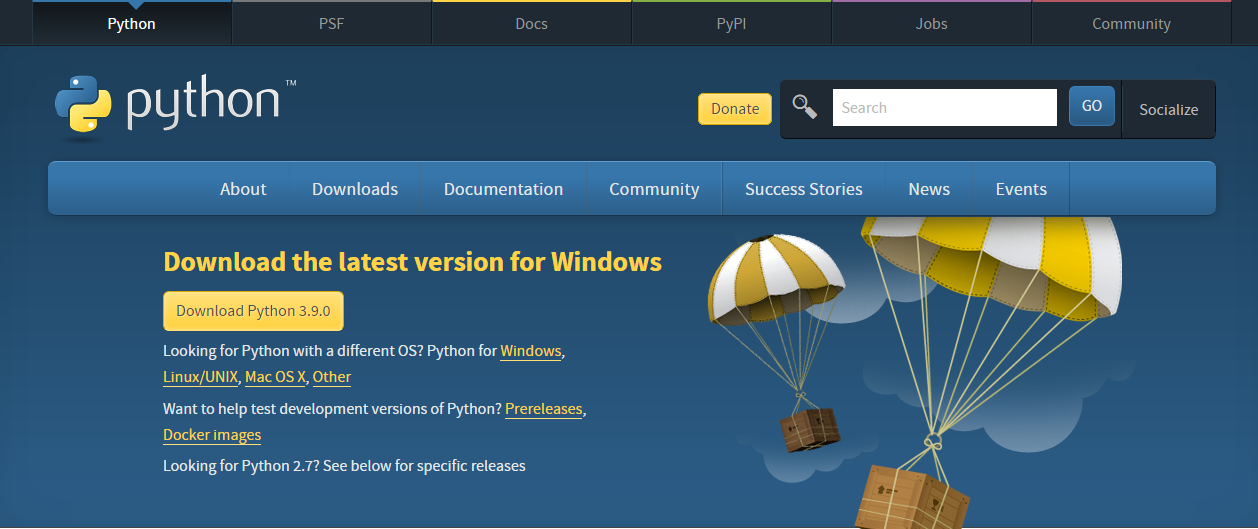This screenshot has width=1258, height=529.
Task: Open the Success Stories menu
Action: click(804, 189)
